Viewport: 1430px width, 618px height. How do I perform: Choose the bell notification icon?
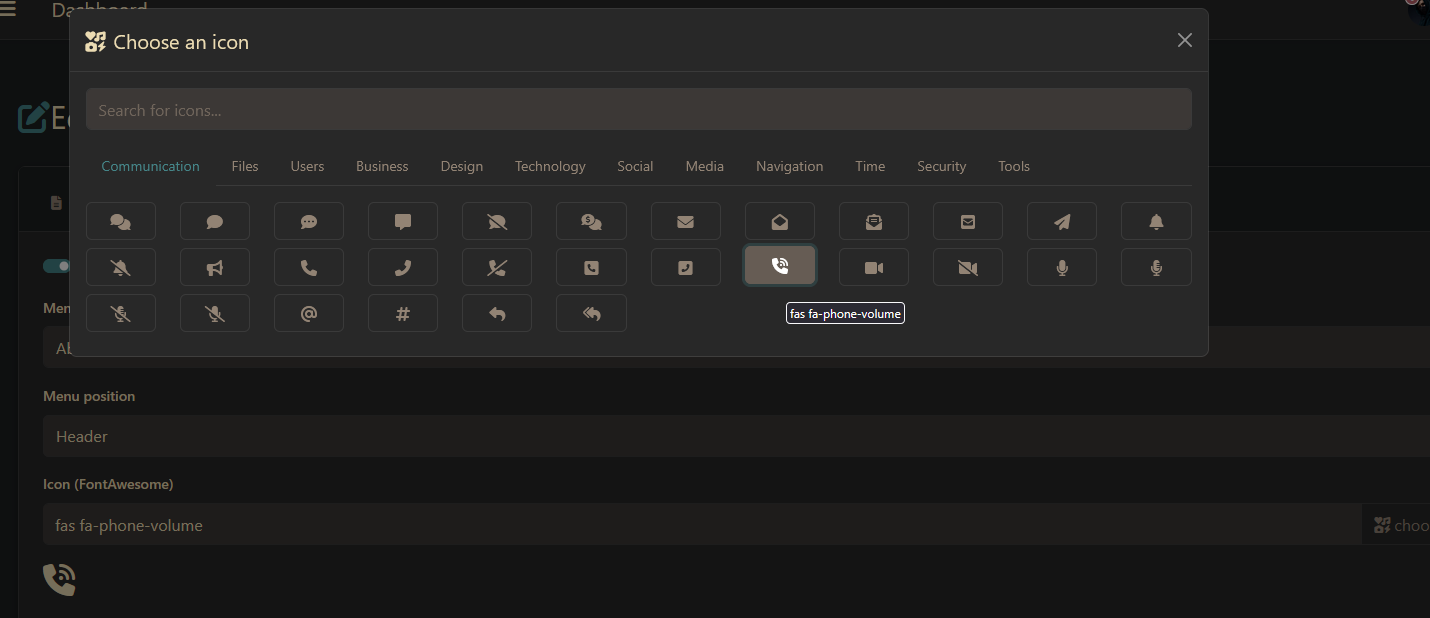pos(1156,221)
